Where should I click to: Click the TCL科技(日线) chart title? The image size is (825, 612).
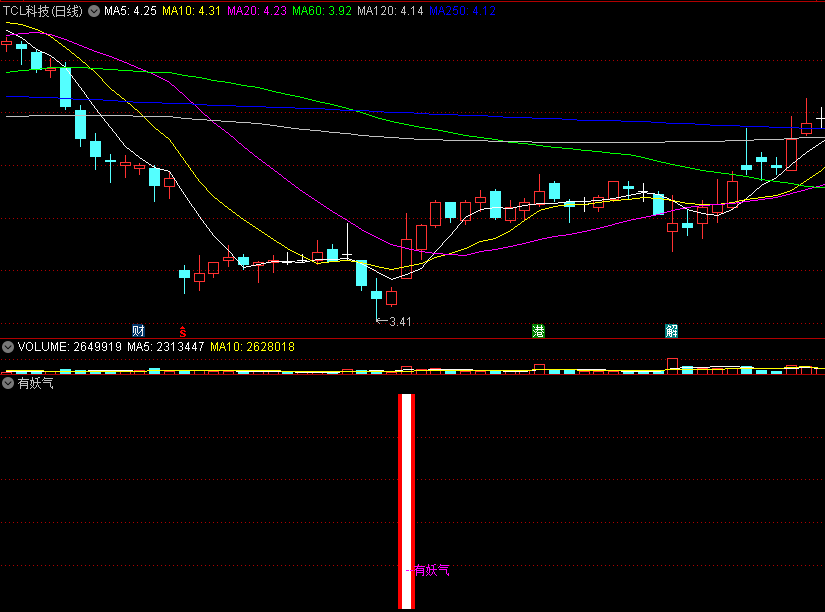43,11
